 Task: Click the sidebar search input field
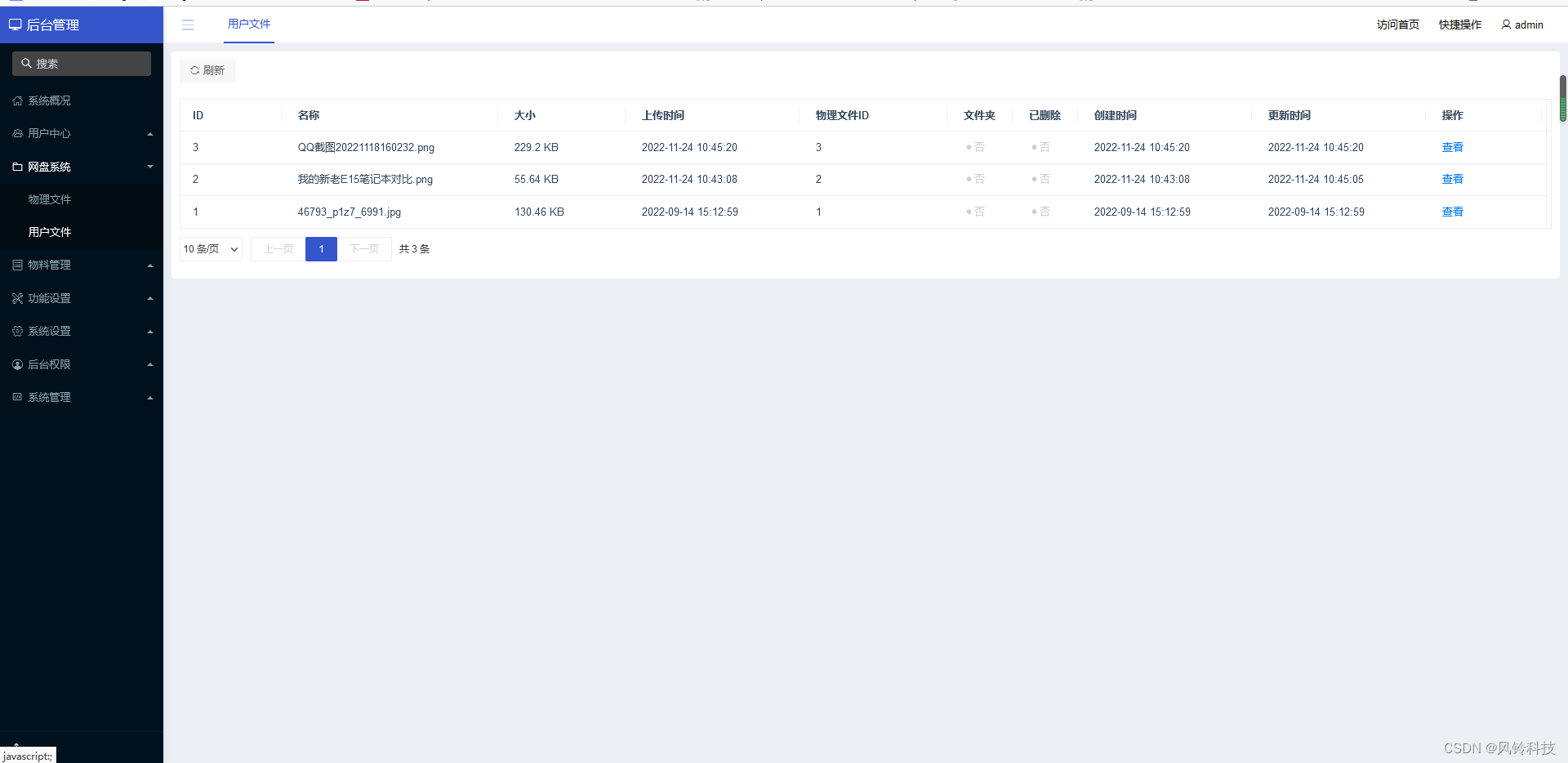[x=82, y=64]
